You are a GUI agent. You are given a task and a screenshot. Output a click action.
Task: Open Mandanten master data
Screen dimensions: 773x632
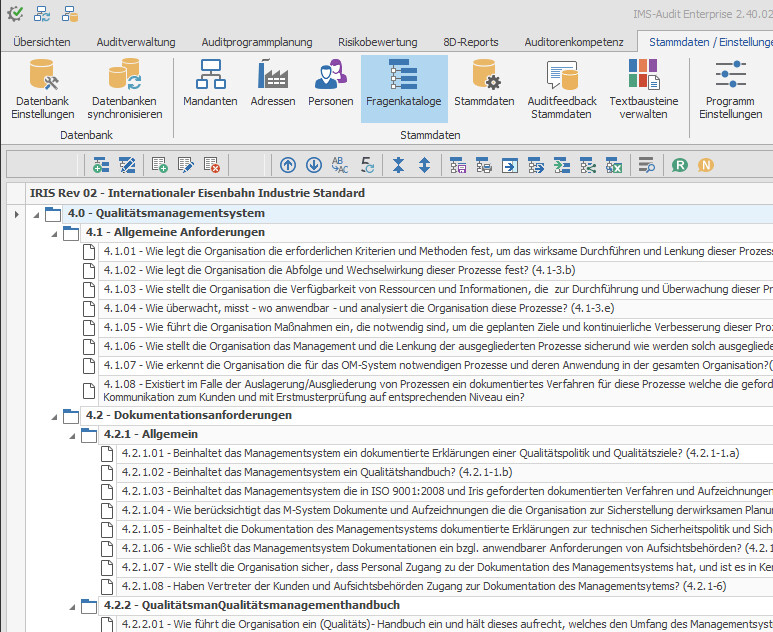click(x=210, y=84)
